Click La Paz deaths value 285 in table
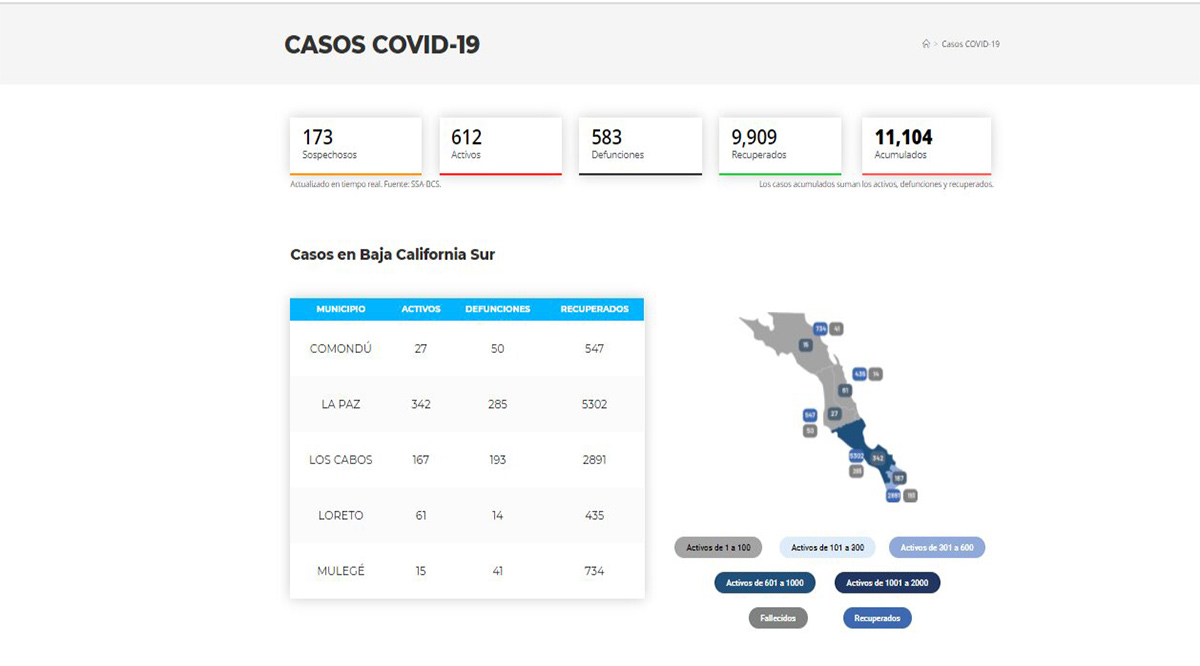1200x666 pixels. click(x=497, y=404)
